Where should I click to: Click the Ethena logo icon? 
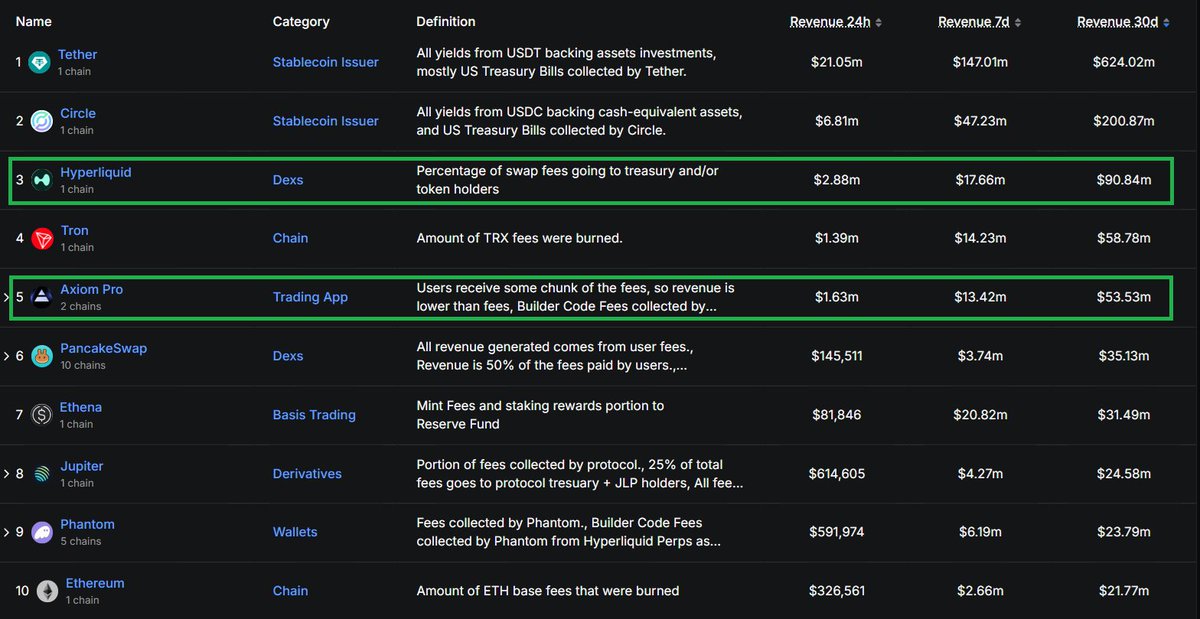41,415
